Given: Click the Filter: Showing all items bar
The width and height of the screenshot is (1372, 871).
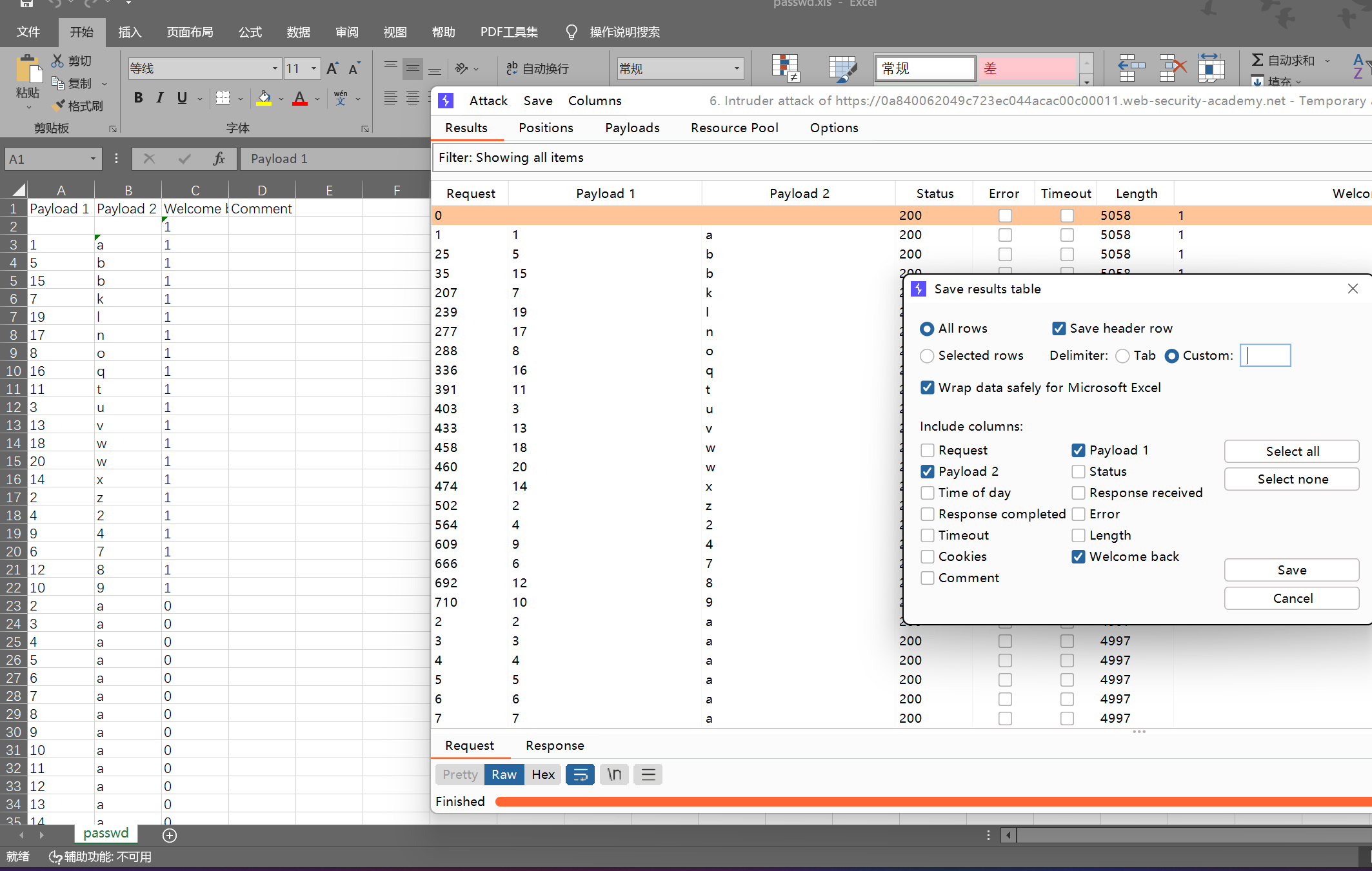Looking at the screenshot, I should (901, 157).
